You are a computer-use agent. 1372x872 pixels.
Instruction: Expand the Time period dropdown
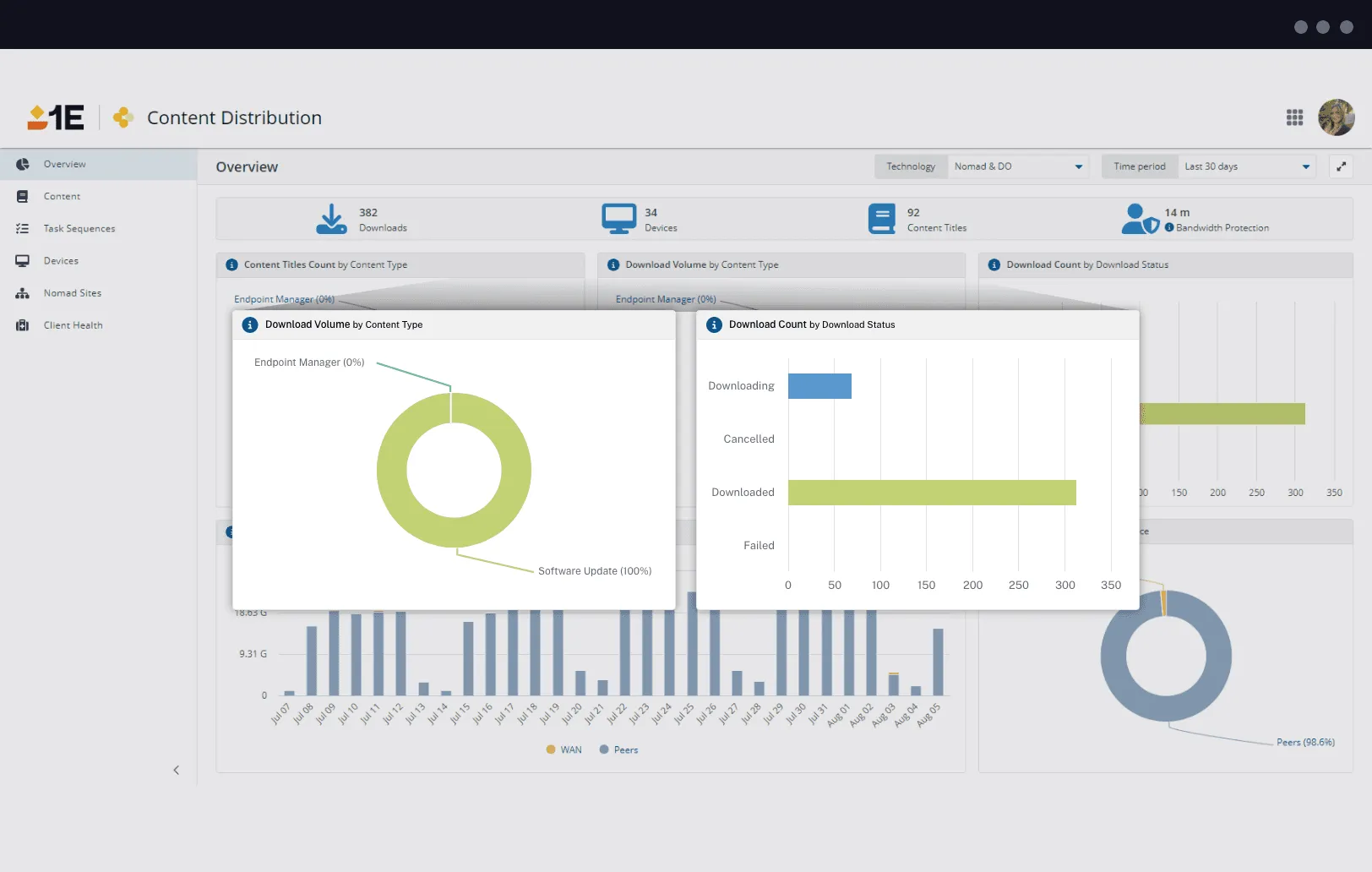tap(1247, 166)
